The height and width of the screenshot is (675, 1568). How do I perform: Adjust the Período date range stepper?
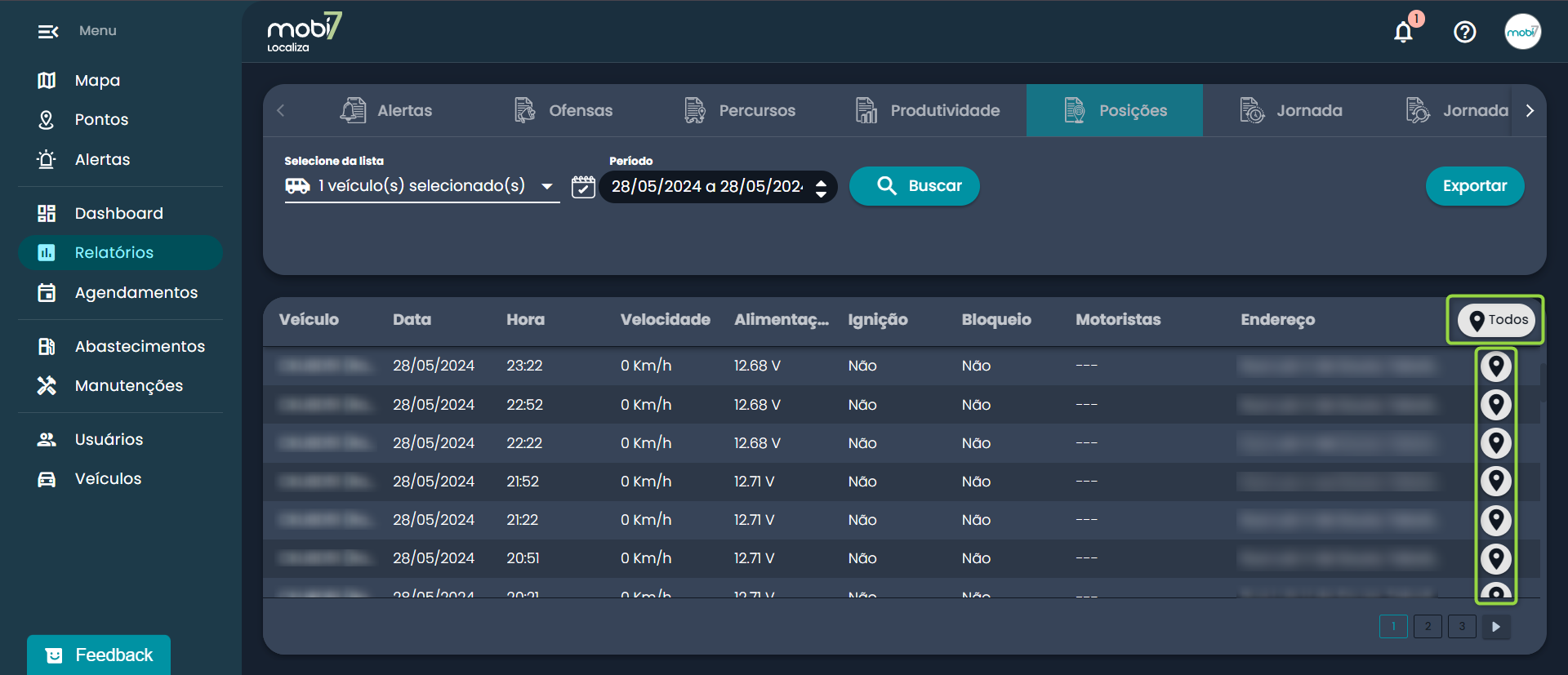click(821, 188)
